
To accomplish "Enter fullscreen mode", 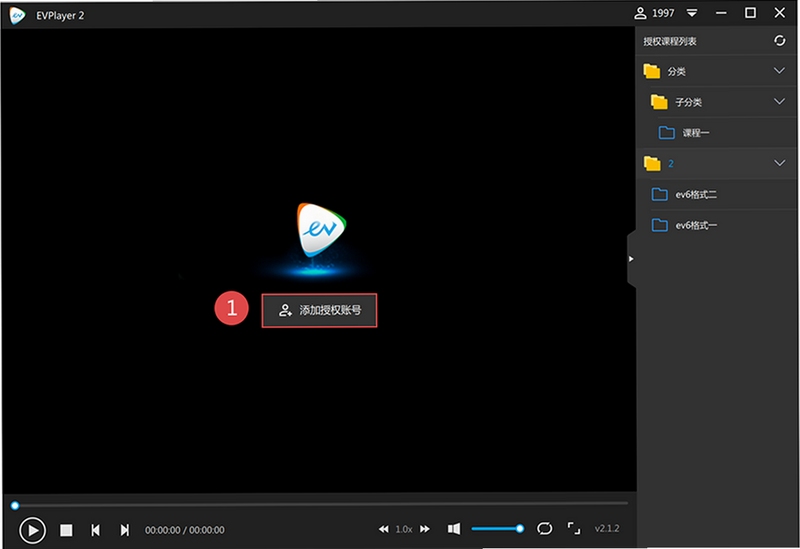I will click(x=573, y=529).
